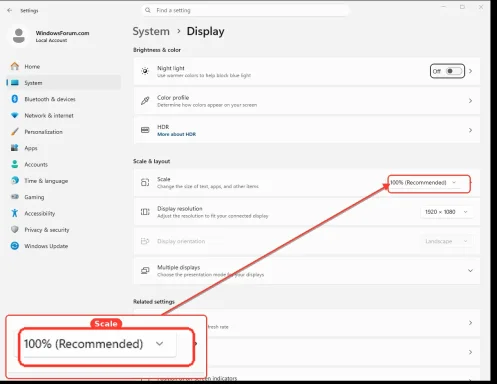The height and width of the screenshot is (384, 497).
Task: Open Windows Update page
Action: (x=63, y=246)
